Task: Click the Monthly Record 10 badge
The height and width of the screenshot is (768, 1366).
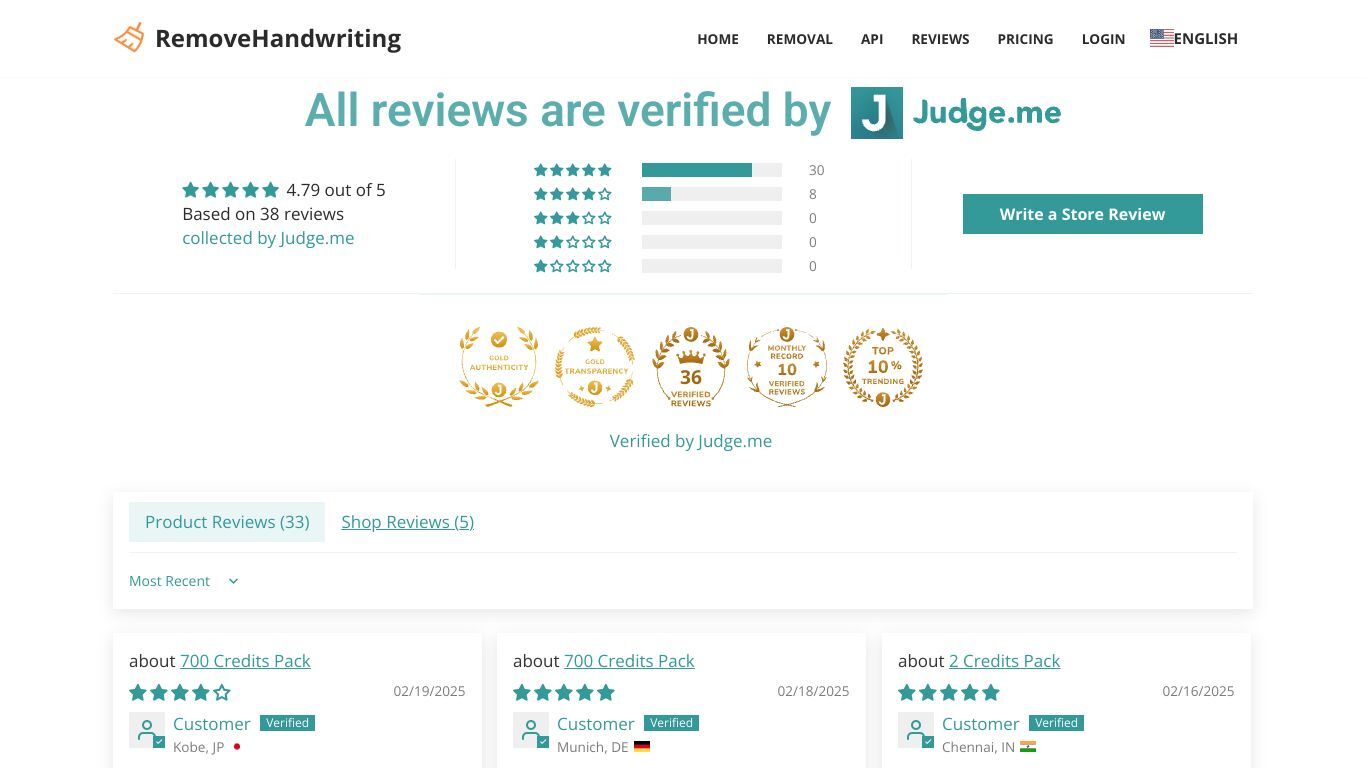Action: [787, 367]
